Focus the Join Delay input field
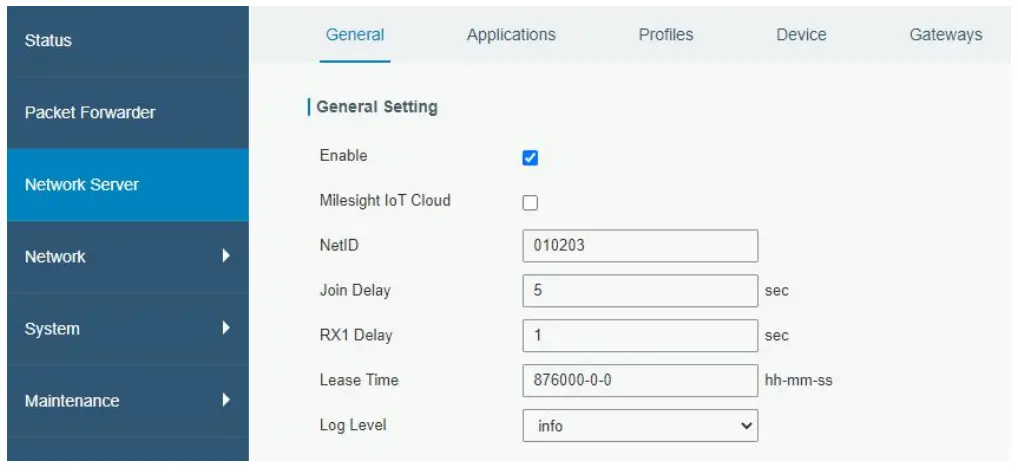The image size is (1018, 472). click(640, 291)
